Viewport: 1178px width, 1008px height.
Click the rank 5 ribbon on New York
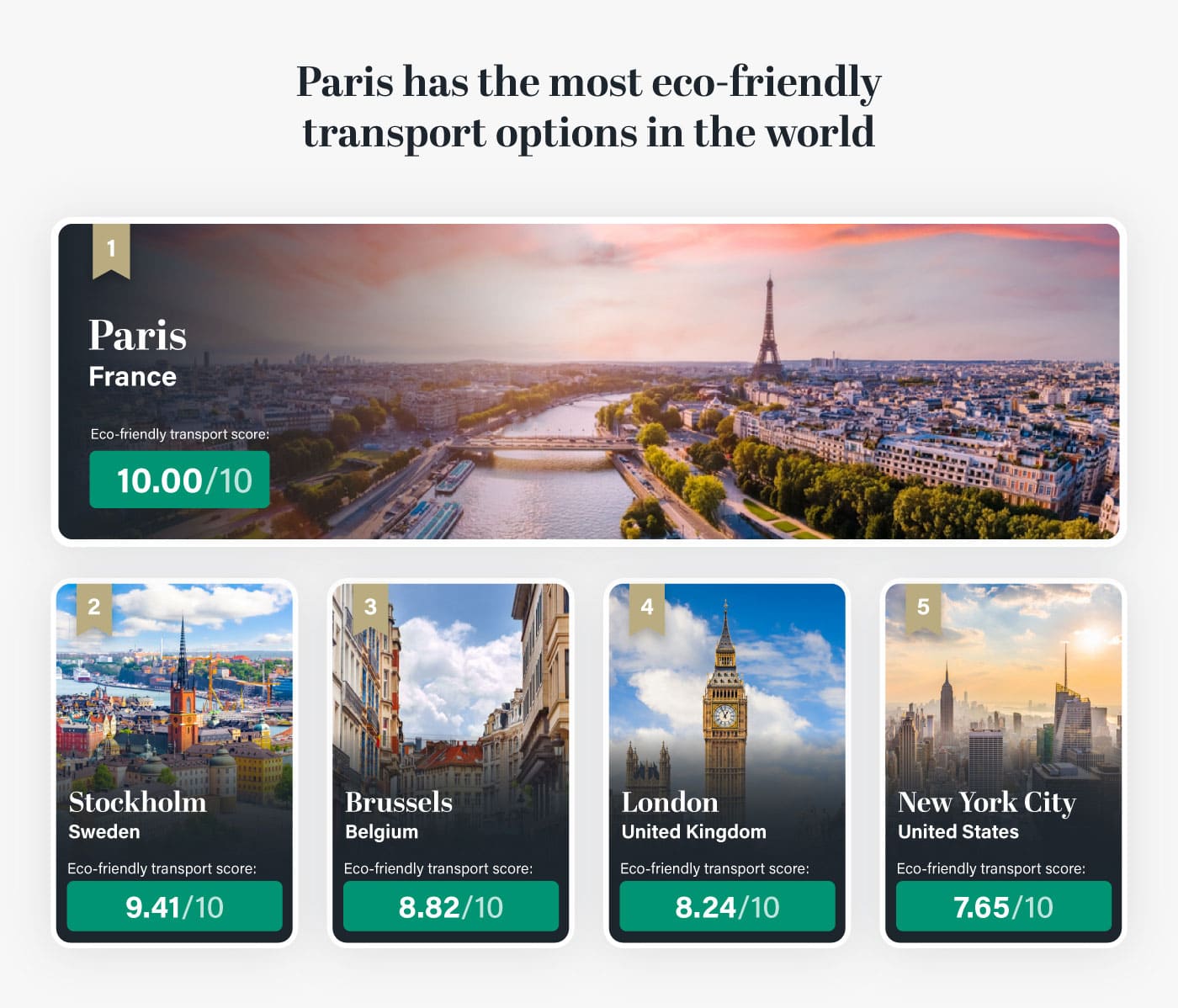pyautogui.click(x=923, y=607)
